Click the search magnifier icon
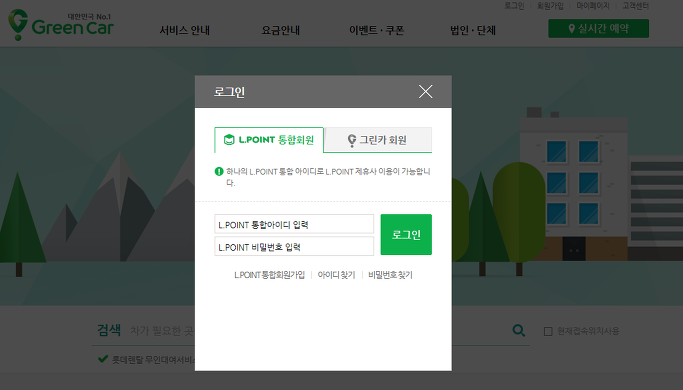Image resolution: width=683 pixels, height=390 pixels. [x=518, y=330]
